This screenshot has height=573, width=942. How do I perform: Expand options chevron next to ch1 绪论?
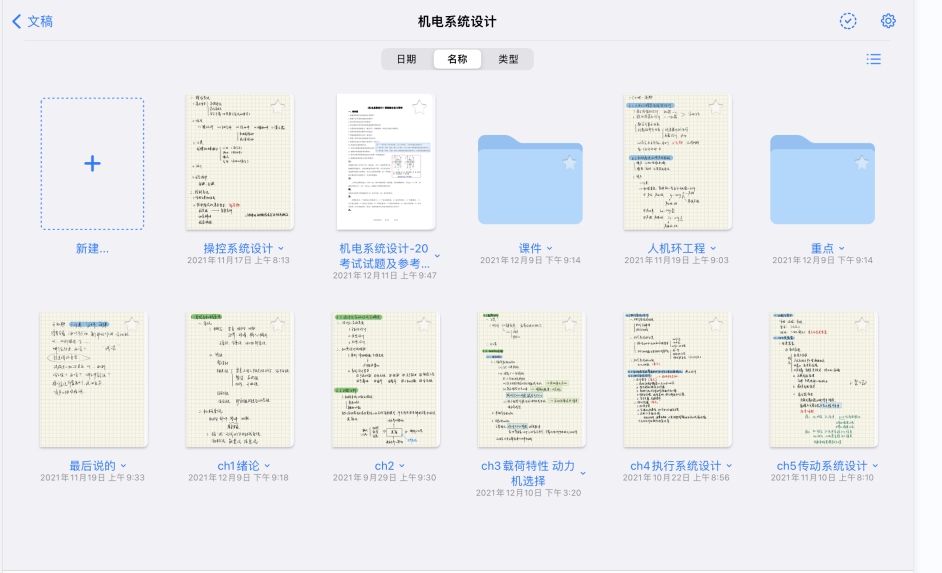coord(267,466)
